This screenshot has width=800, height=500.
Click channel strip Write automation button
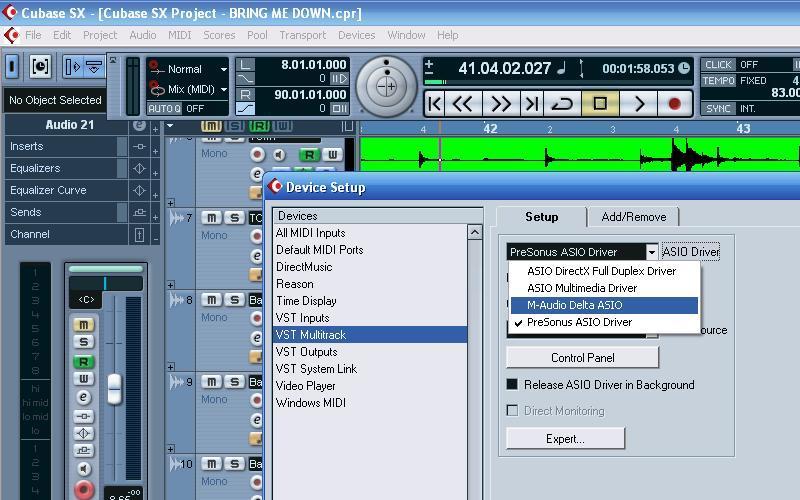84,379
